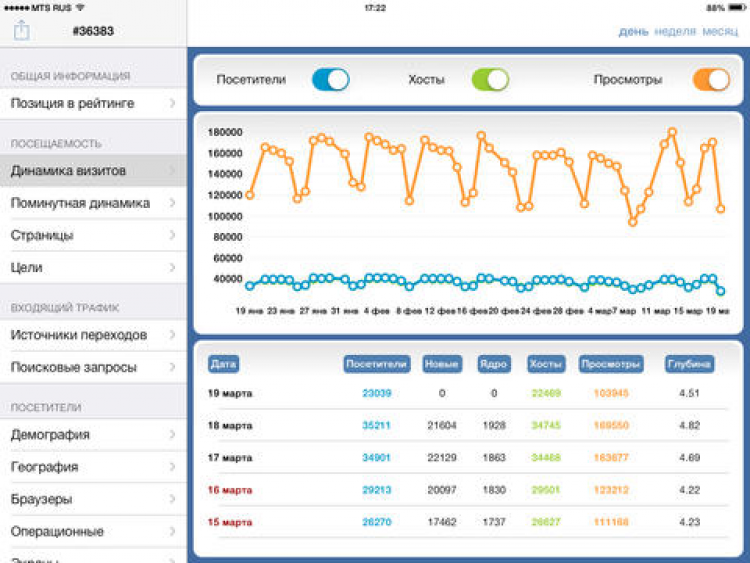Open Позиция в рейтинге
The image size is (750, 563).
93,103
